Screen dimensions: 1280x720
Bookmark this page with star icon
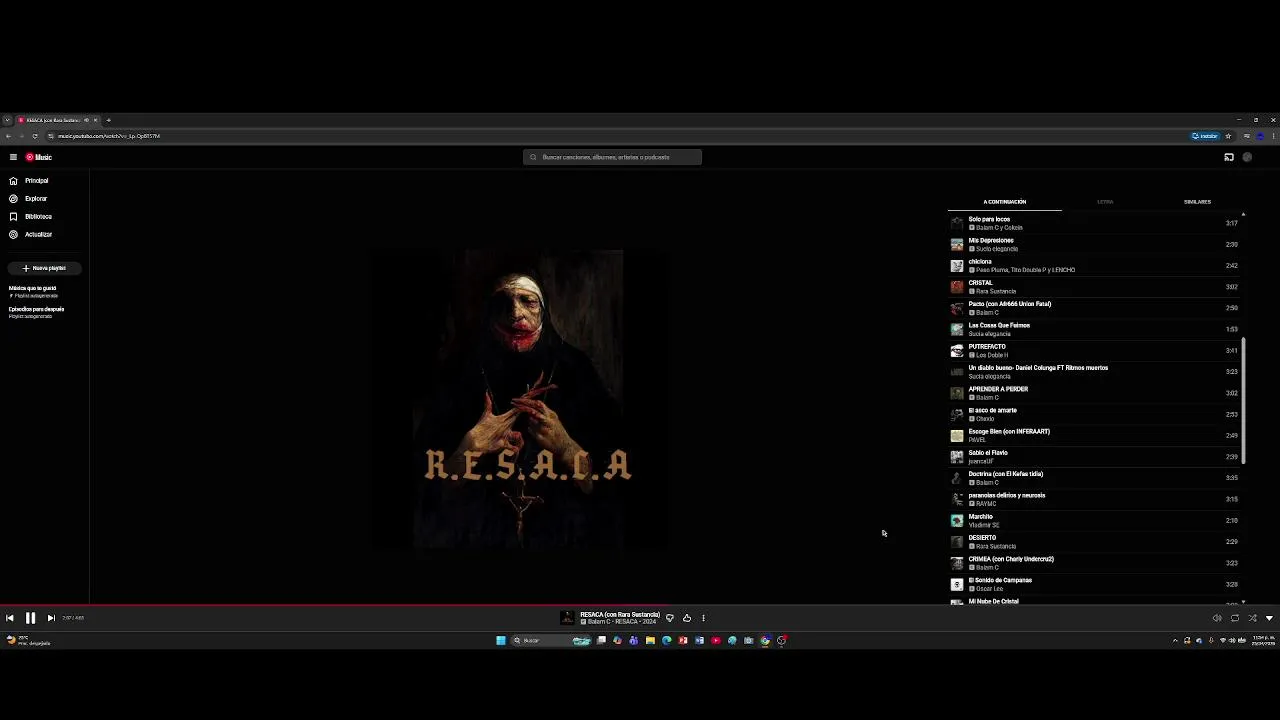coord(1228,136)
